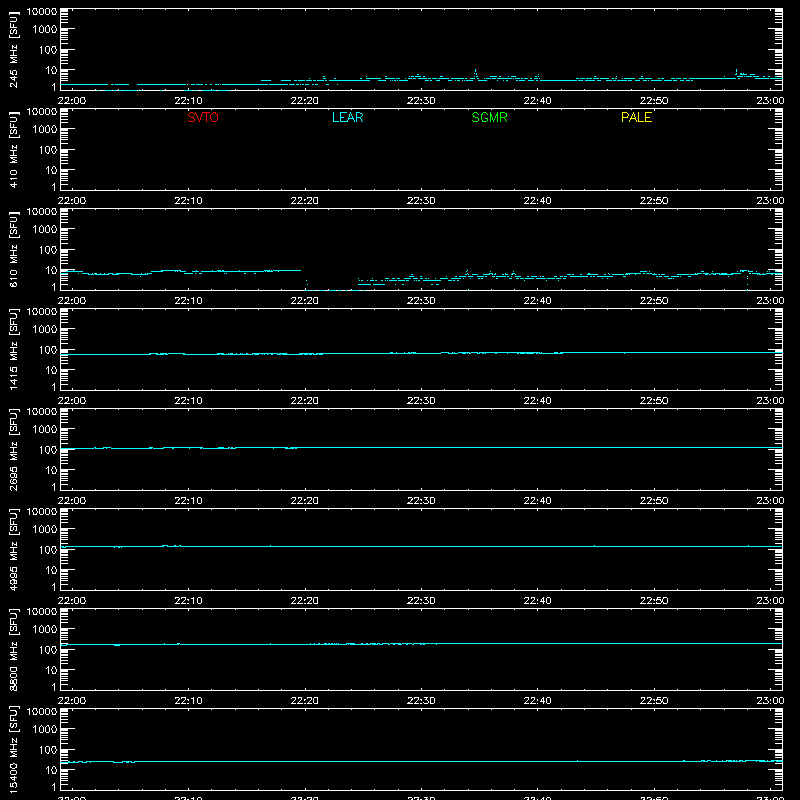
Task: Click 23:00 label under the 8800 MHz plot
Action: (x=770, y=701)
